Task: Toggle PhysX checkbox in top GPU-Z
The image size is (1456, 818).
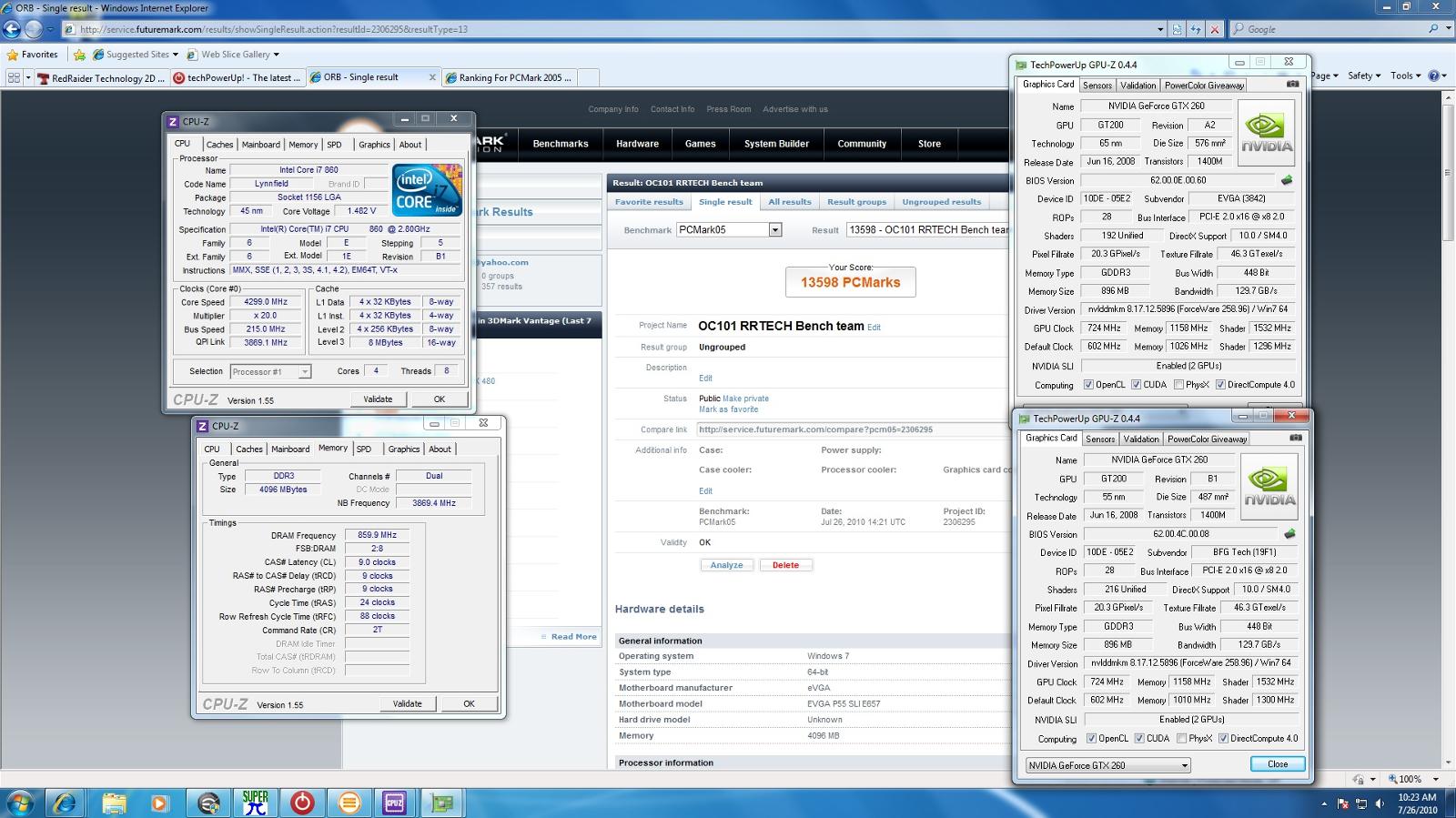Action: [1179, 385]
